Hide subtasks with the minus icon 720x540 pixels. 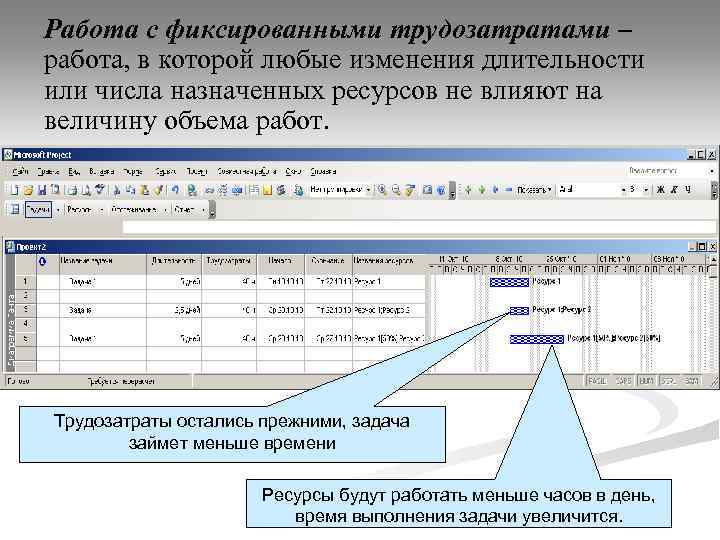[508, 189]
